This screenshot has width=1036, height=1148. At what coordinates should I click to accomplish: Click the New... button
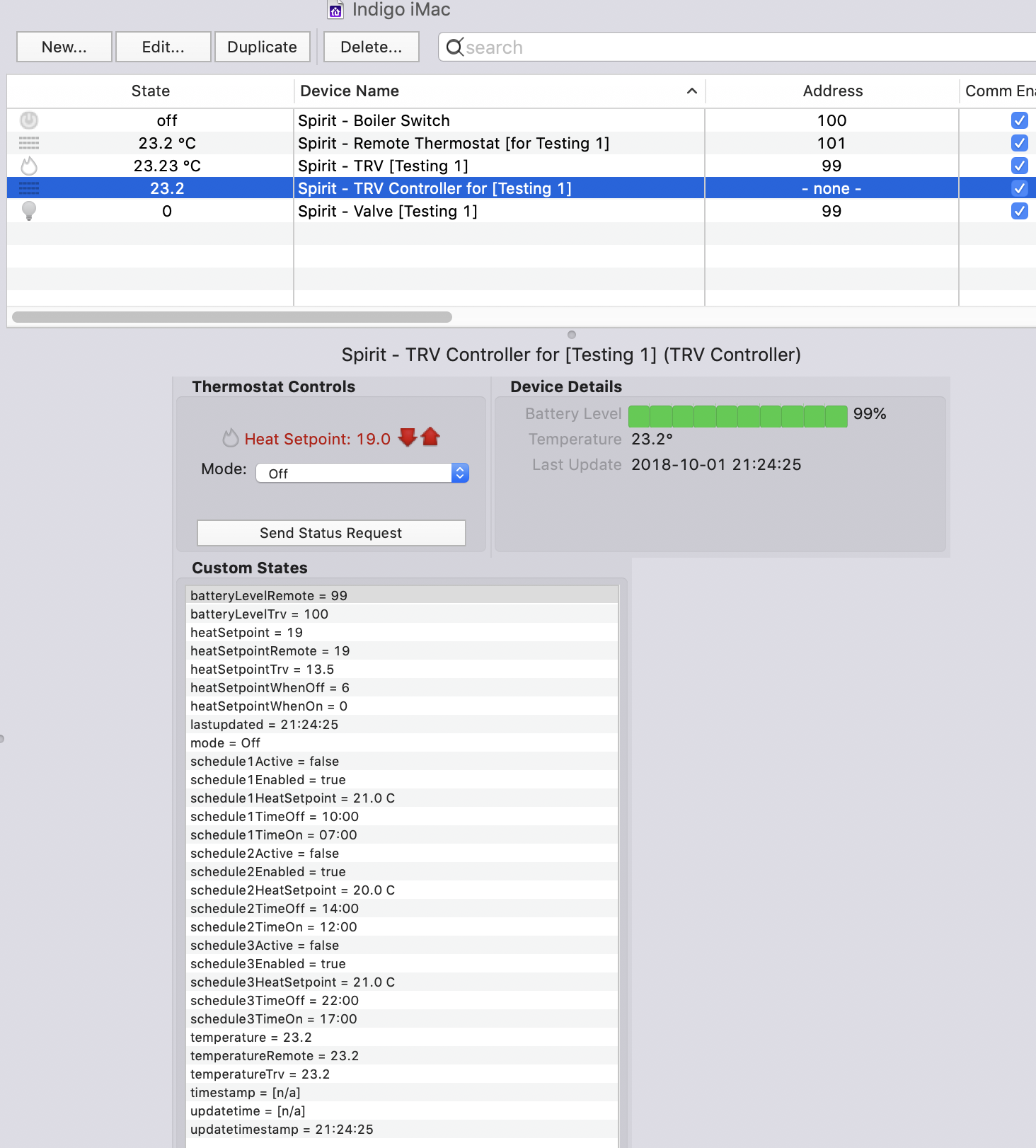click(64, 47)
